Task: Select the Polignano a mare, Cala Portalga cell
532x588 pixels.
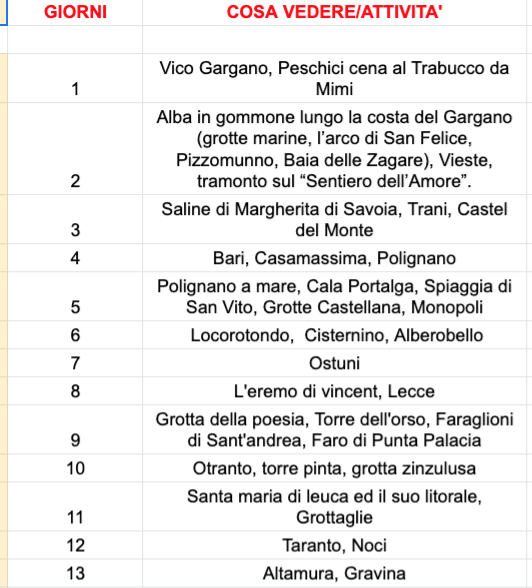Action: click(334, 296)
